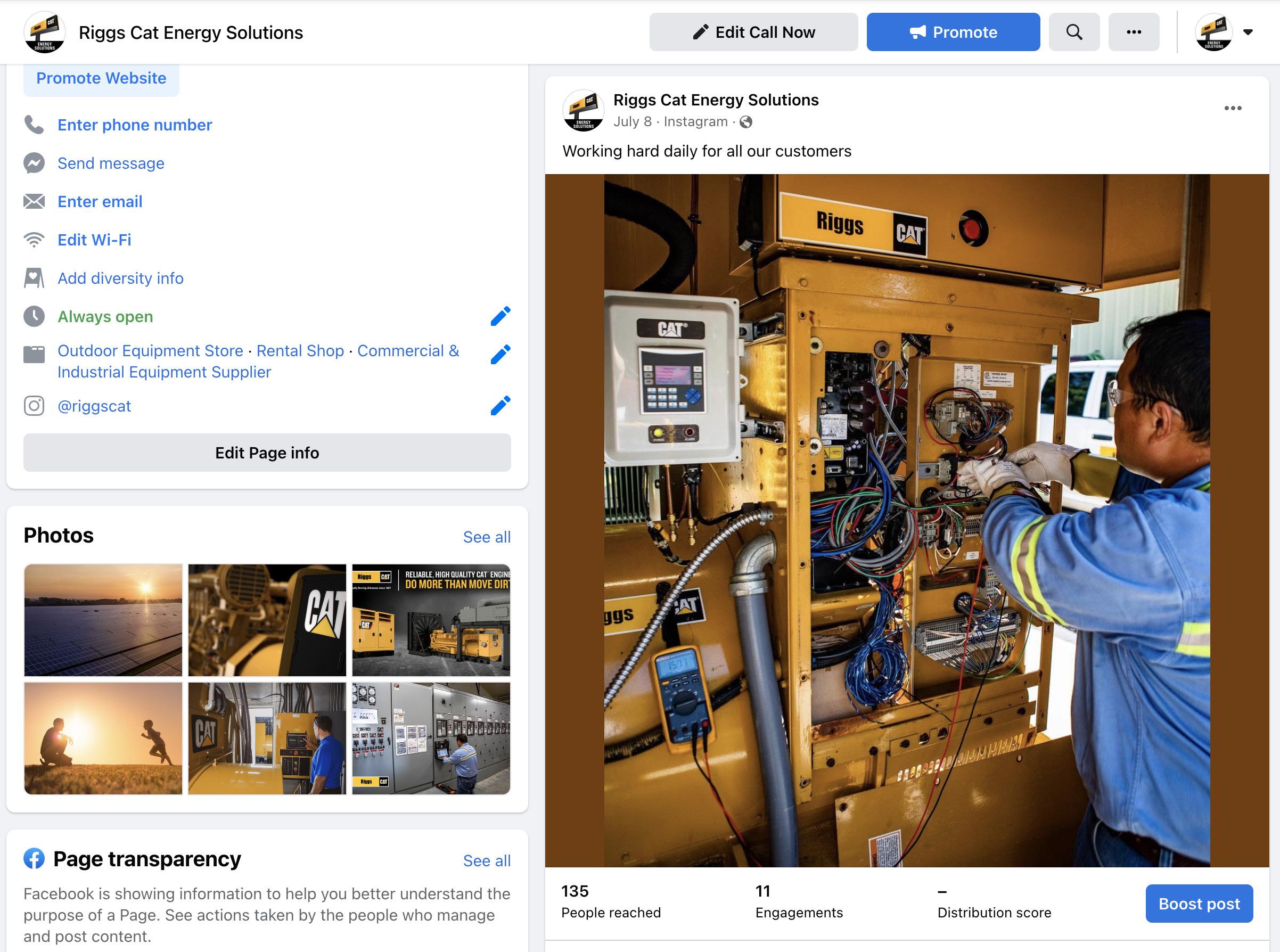
Task: Expand the account dropdown arrow
Action: pos(1248,32)
